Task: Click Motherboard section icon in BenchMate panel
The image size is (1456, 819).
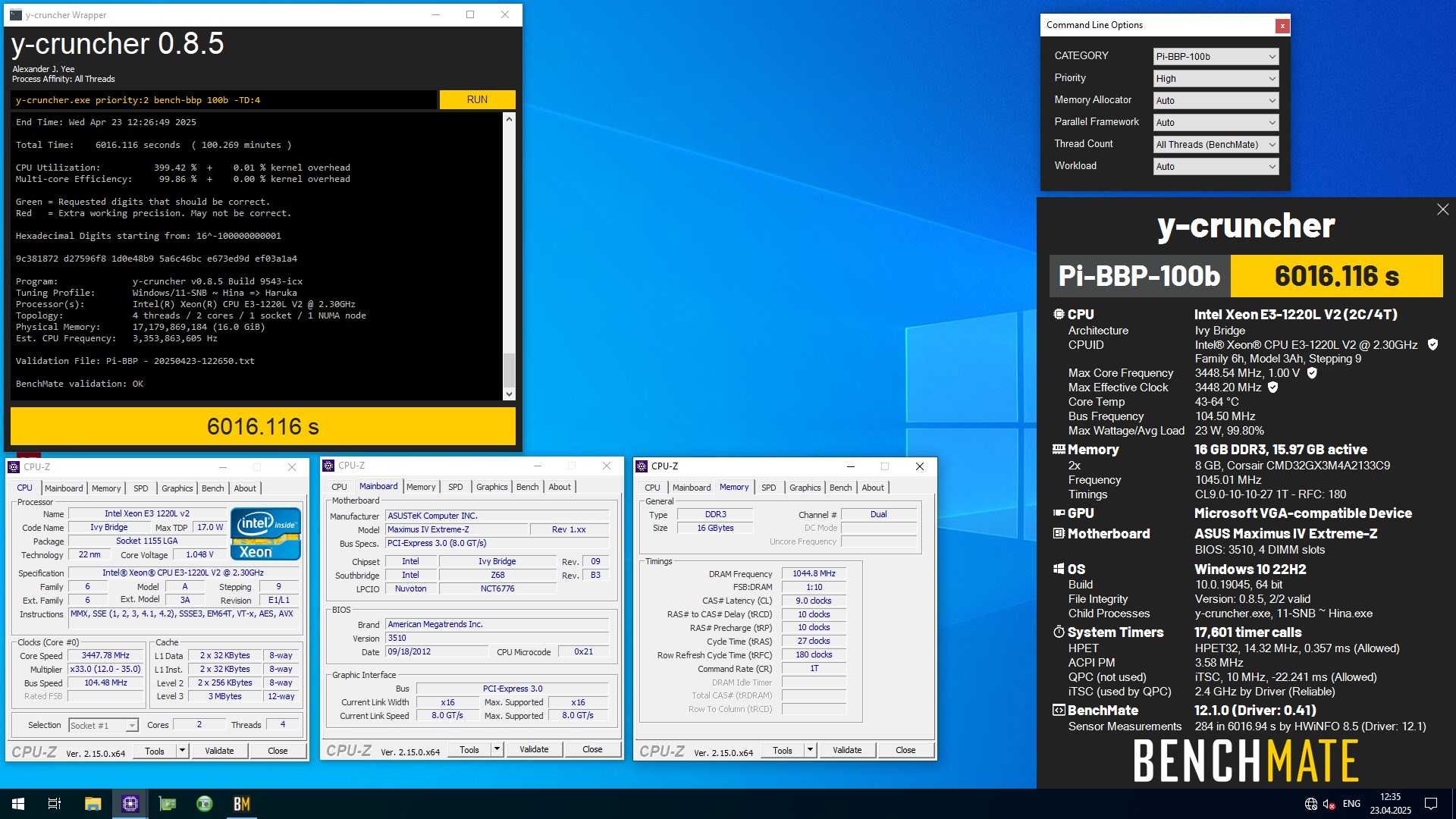Action: pyautogui.click(x=1059, y=533)
